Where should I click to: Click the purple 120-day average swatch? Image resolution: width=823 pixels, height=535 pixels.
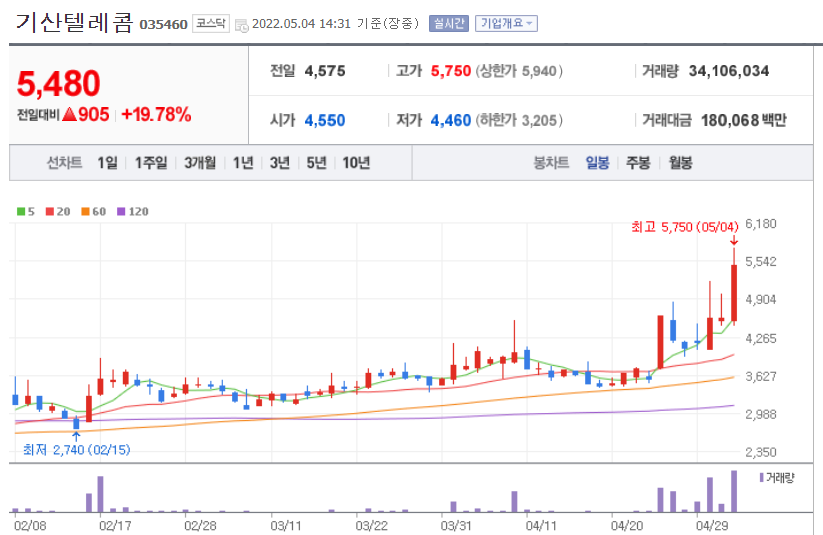click(x=121, y=212)
